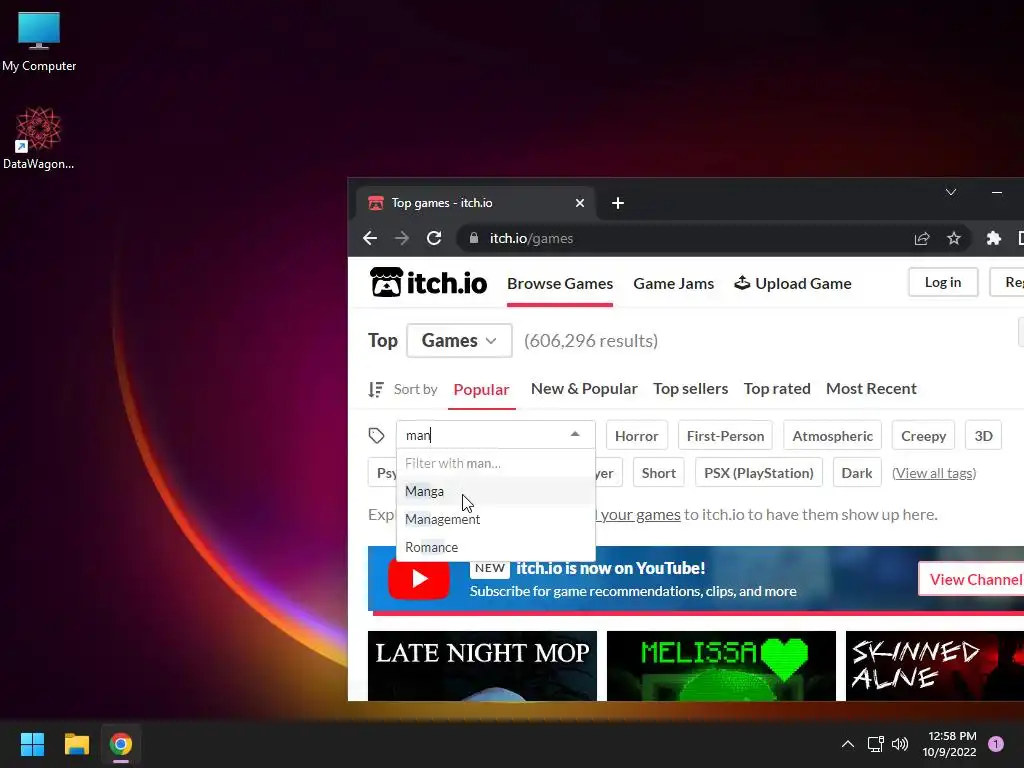Open the Melissa game thumbnail

(x=721, y=665)
